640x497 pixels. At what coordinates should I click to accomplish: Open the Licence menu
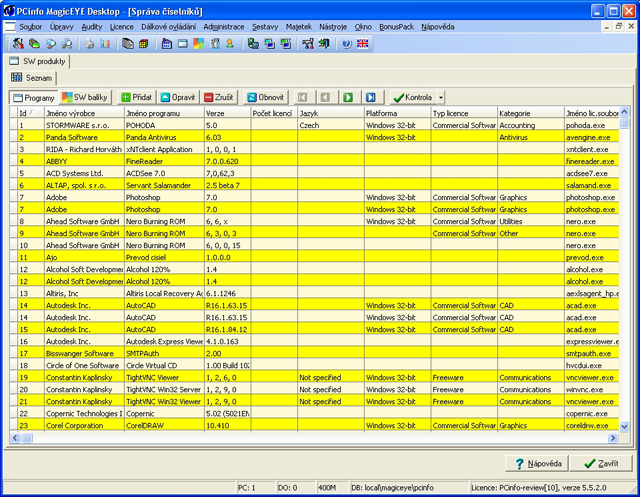122,27
